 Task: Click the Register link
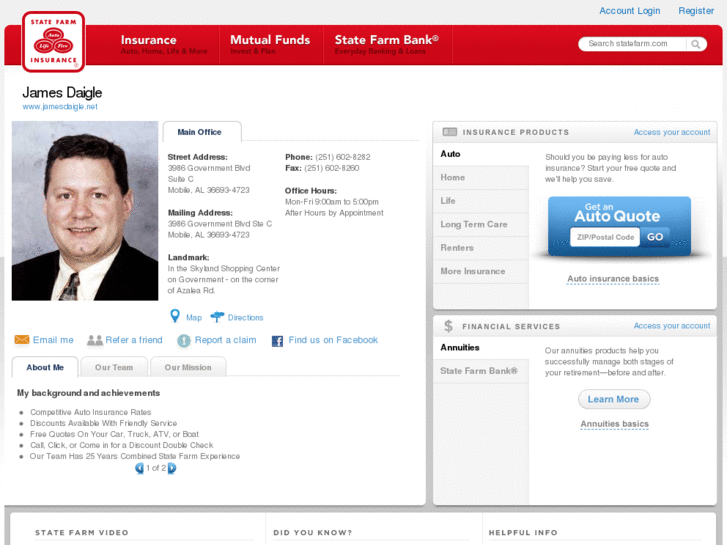(x=696, y=11)
